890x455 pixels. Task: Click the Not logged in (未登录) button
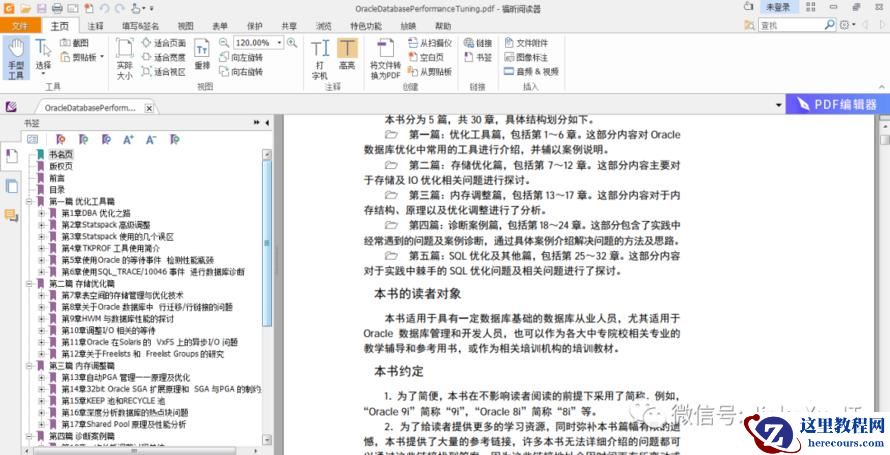point(778,7)
